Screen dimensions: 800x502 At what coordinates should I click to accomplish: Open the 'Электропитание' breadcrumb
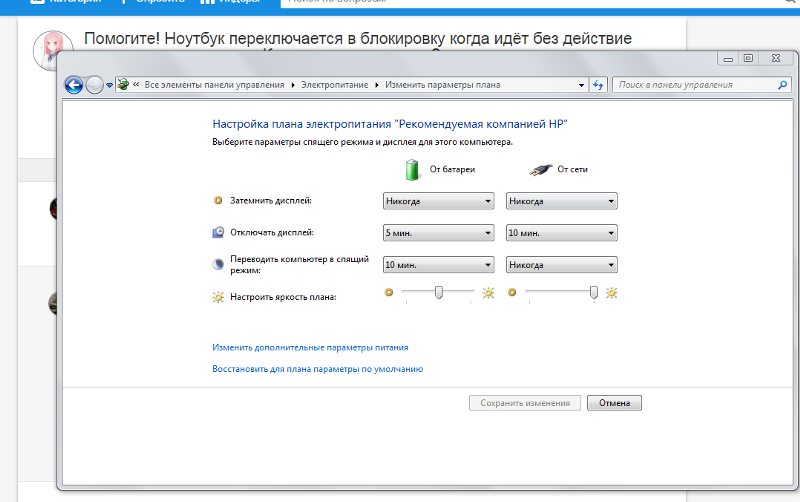334,85
